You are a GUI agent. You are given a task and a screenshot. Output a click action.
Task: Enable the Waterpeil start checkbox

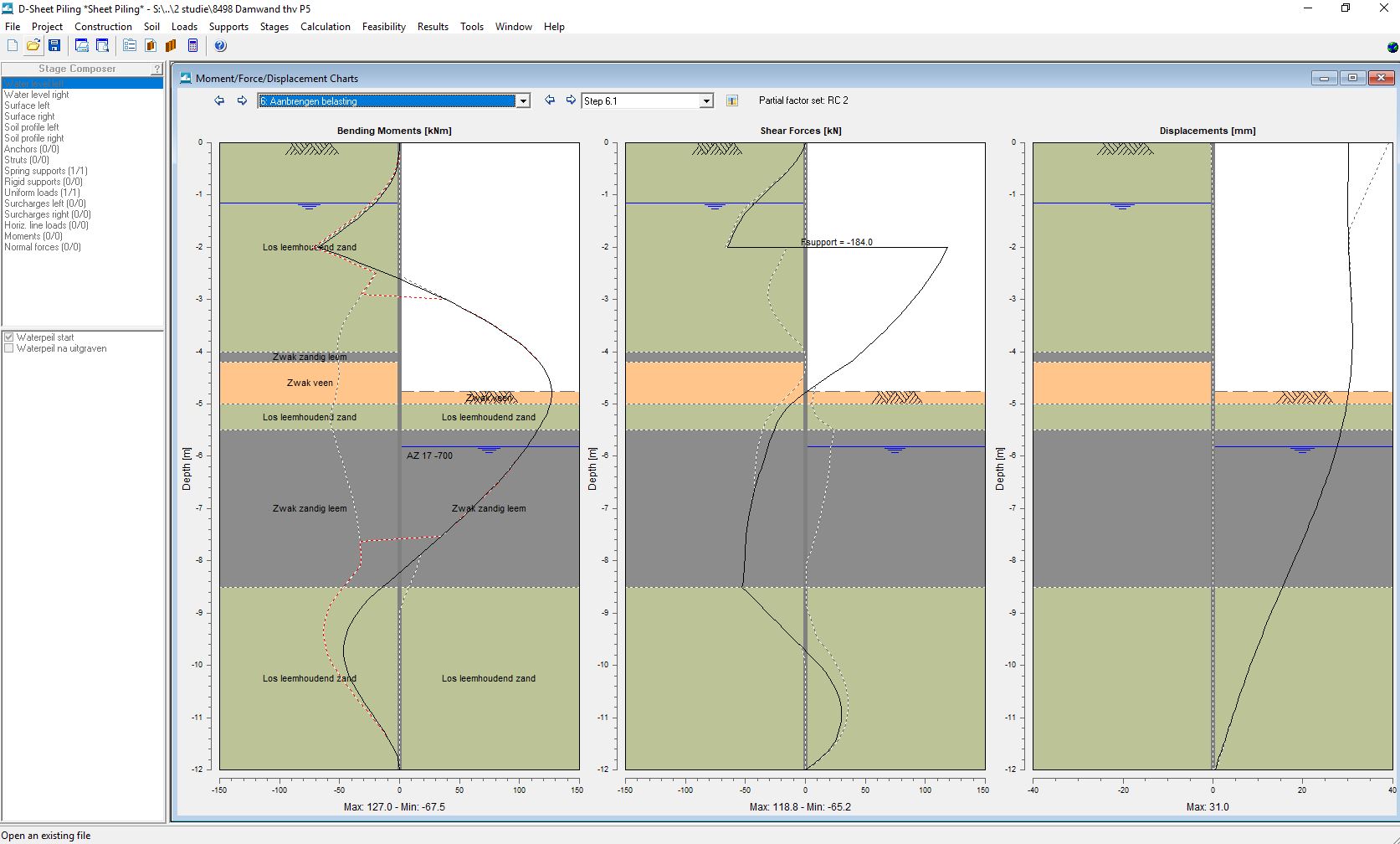pos(9,337)
